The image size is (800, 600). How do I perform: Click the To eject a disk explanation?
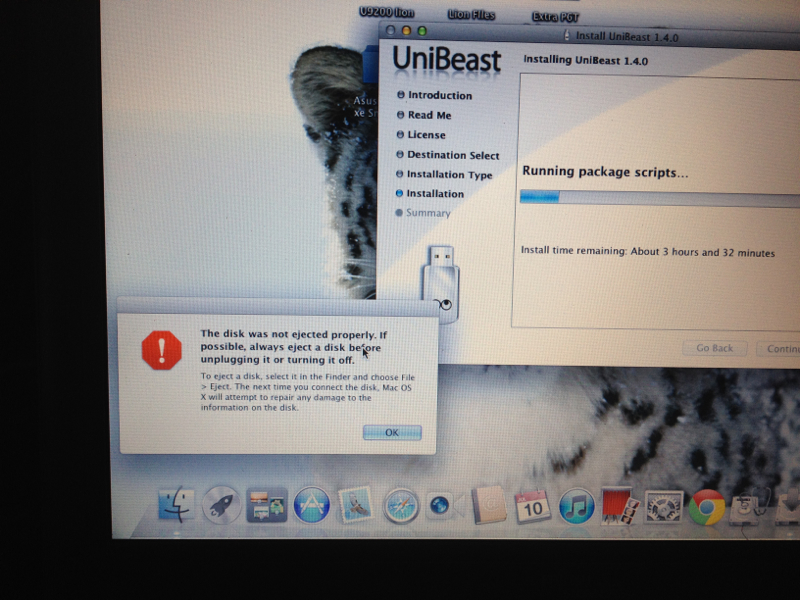pos(308,392)
